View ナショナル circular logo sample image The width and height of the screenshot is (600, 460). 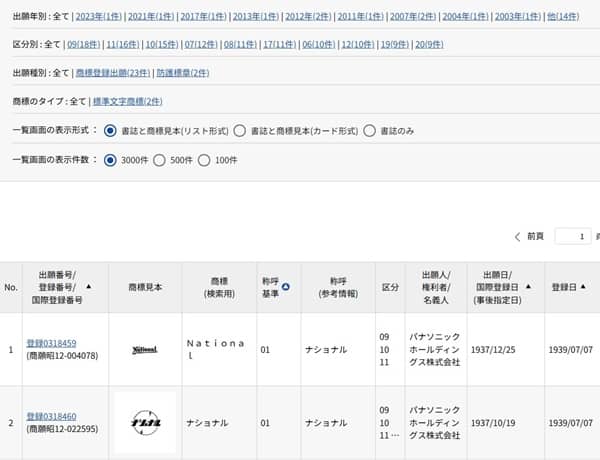(x=145, y=422)
